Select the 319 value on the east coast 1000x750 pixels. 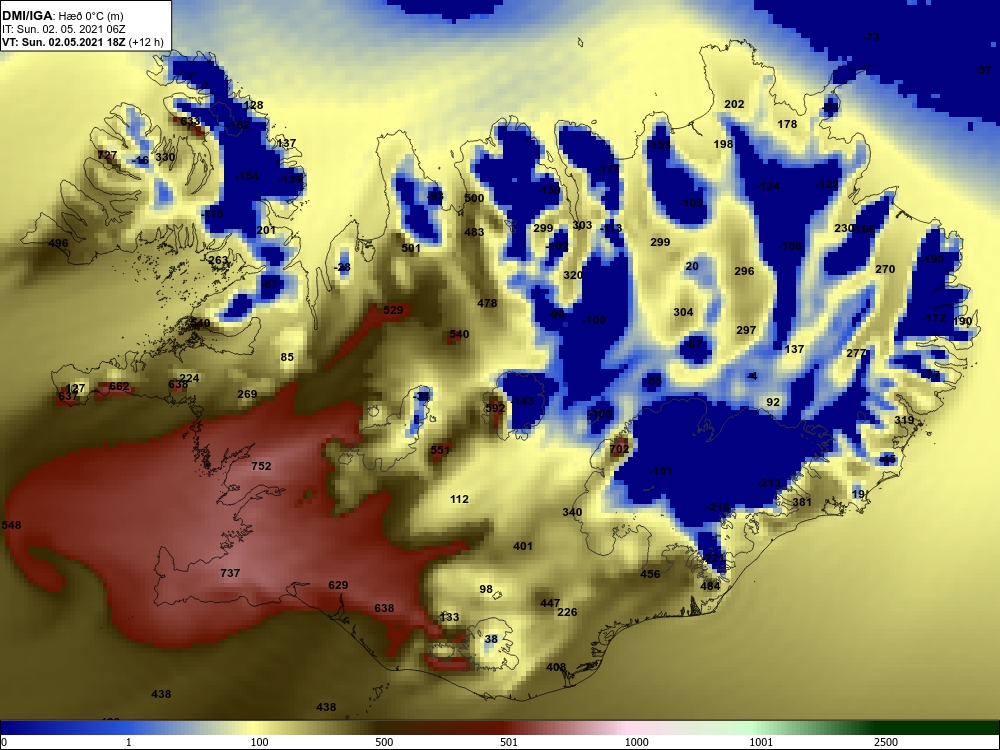(x=904, y=420)
